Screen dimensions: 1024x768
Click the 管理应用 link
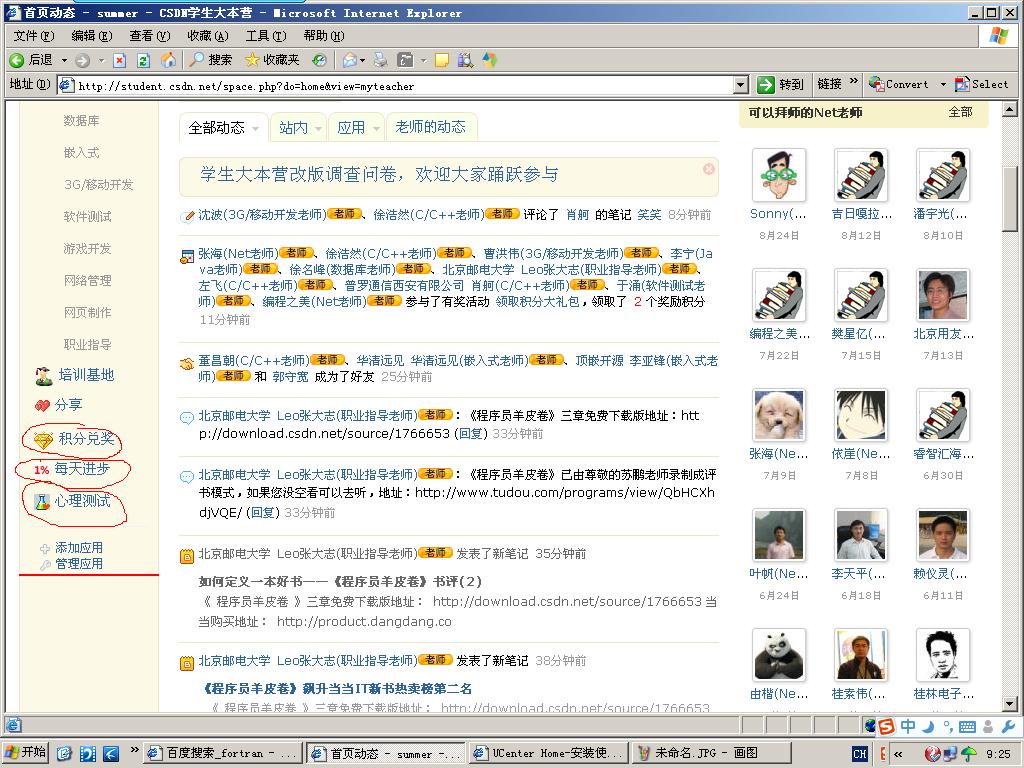(78, 564)
